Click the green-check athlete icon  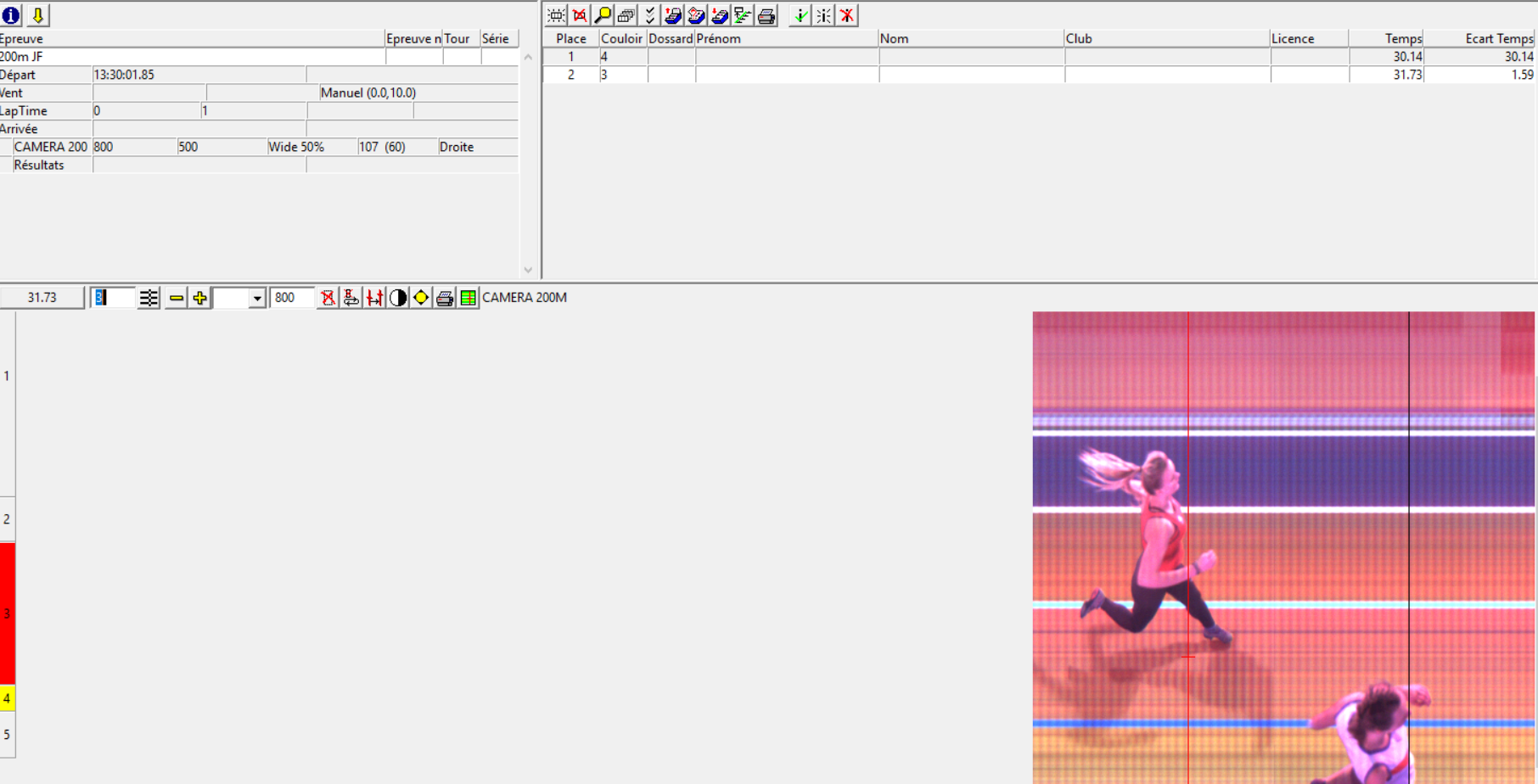[800, 15]
